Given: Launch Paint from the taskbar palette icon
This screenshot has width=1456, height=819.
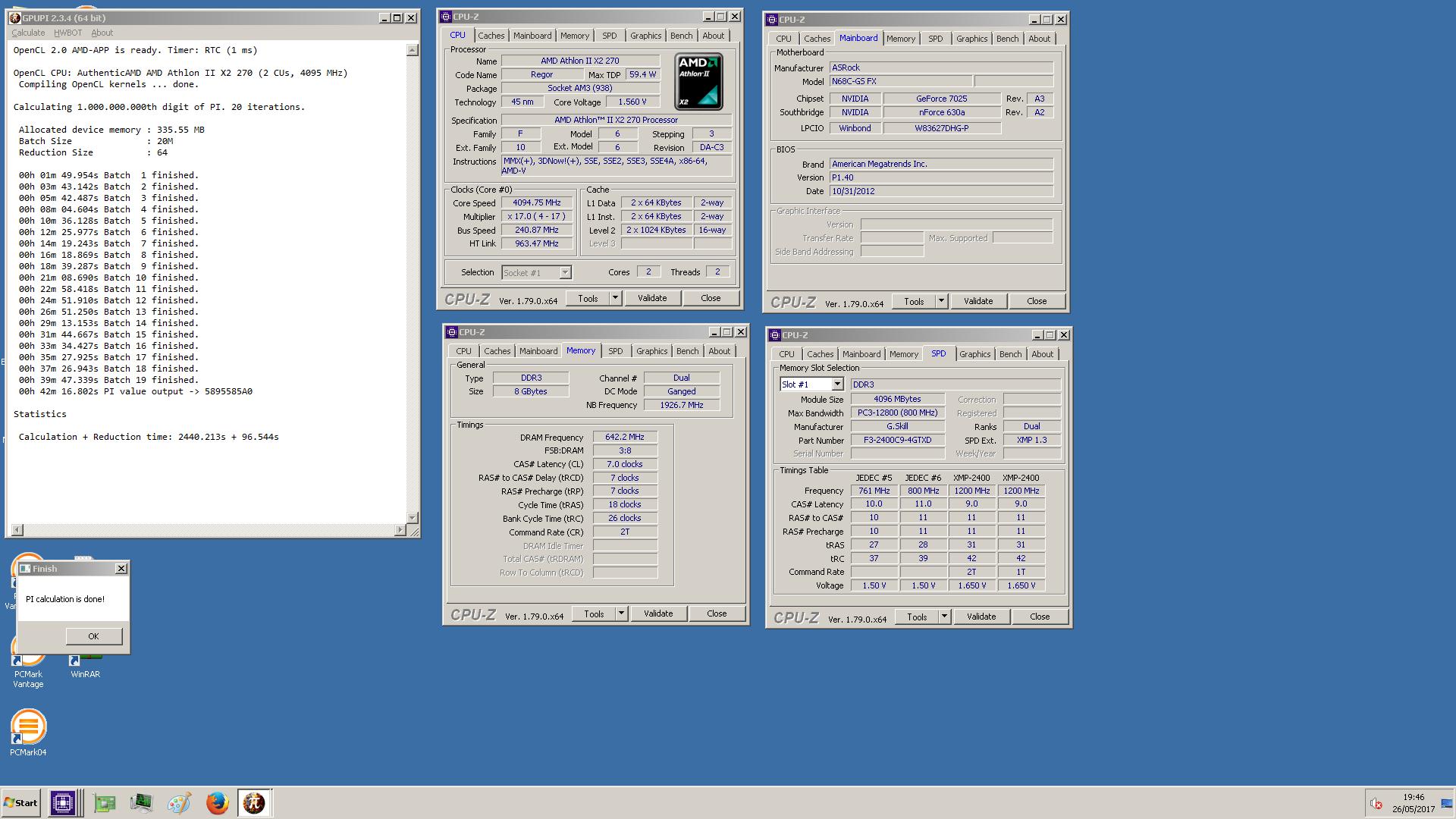Looking at the screenshot, I should tap(179, 802).
